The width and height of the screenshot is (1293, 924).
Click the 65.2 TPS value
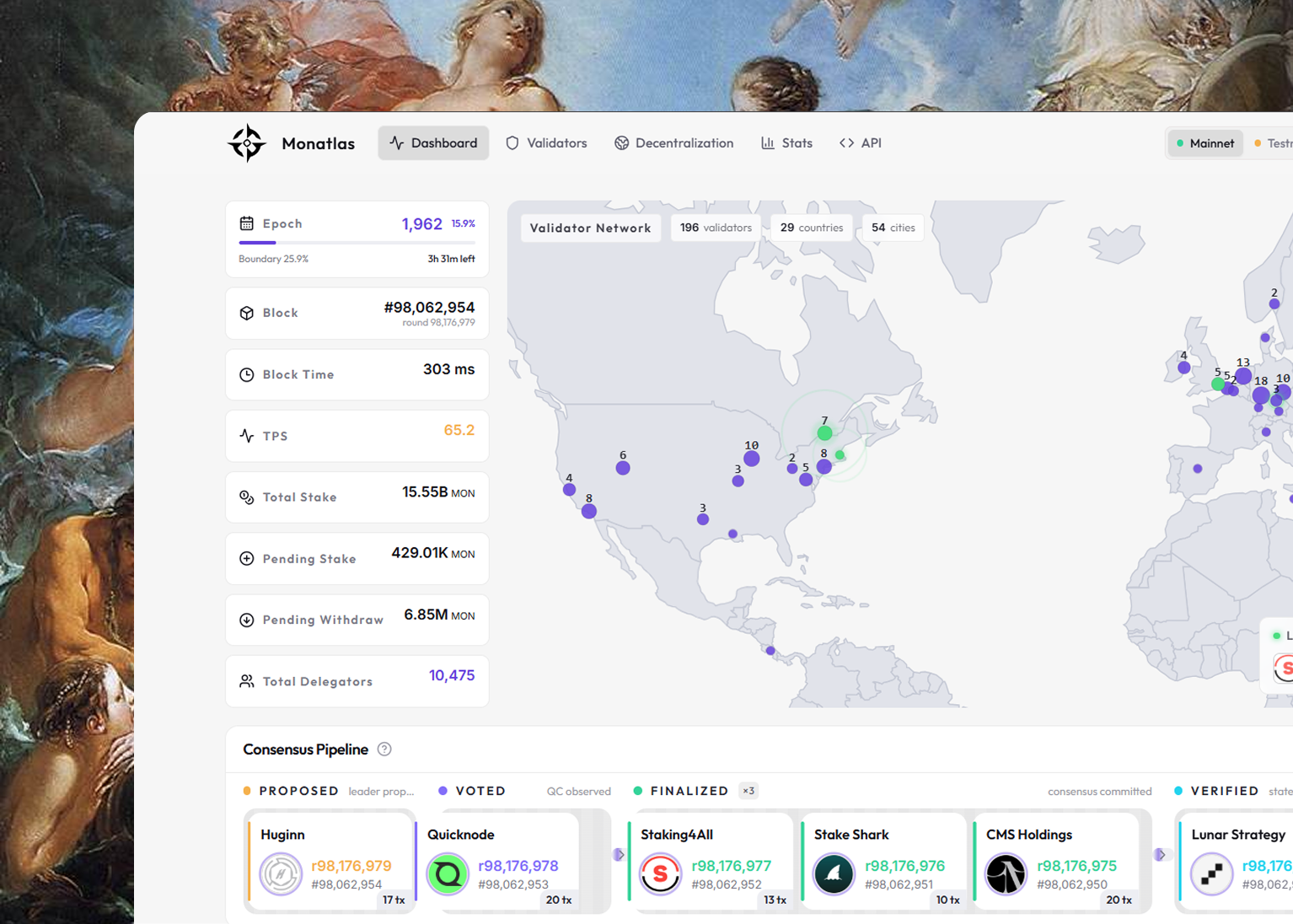click(459, 430)
